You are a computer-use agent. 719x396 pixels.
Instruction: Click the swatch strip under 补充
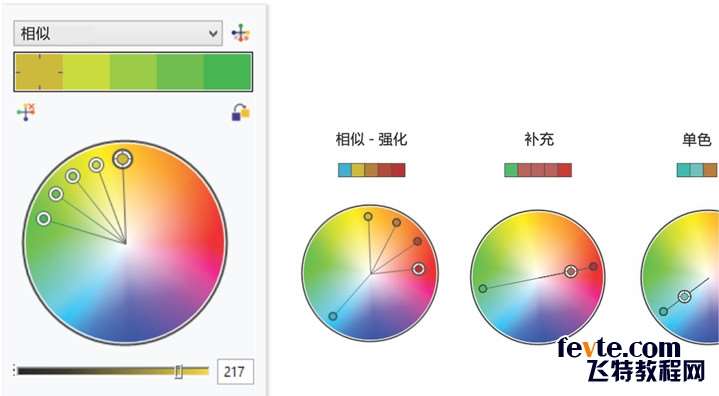point(538,170)
